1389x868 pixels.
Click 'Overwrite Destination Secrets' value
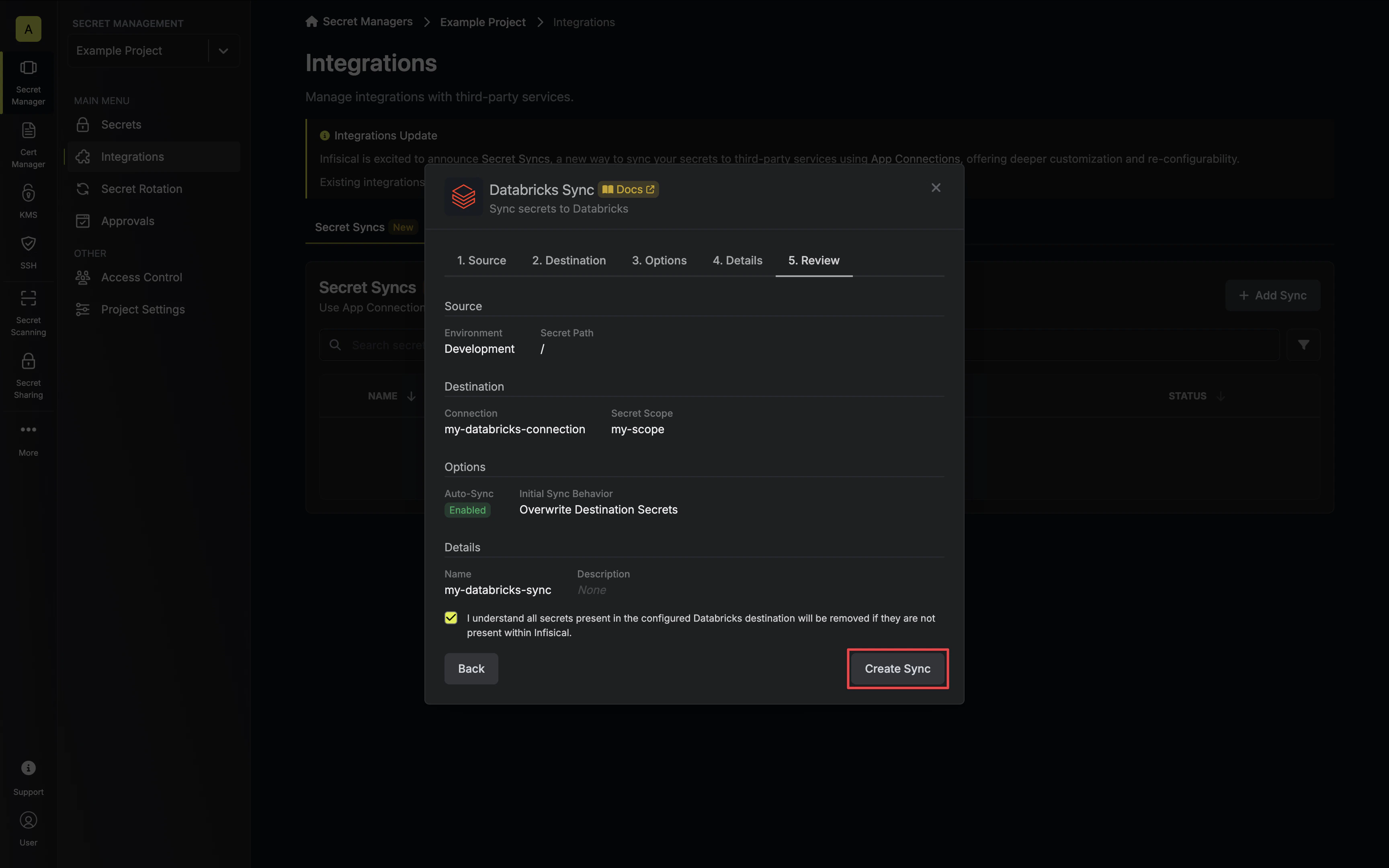tap(598, 510)
